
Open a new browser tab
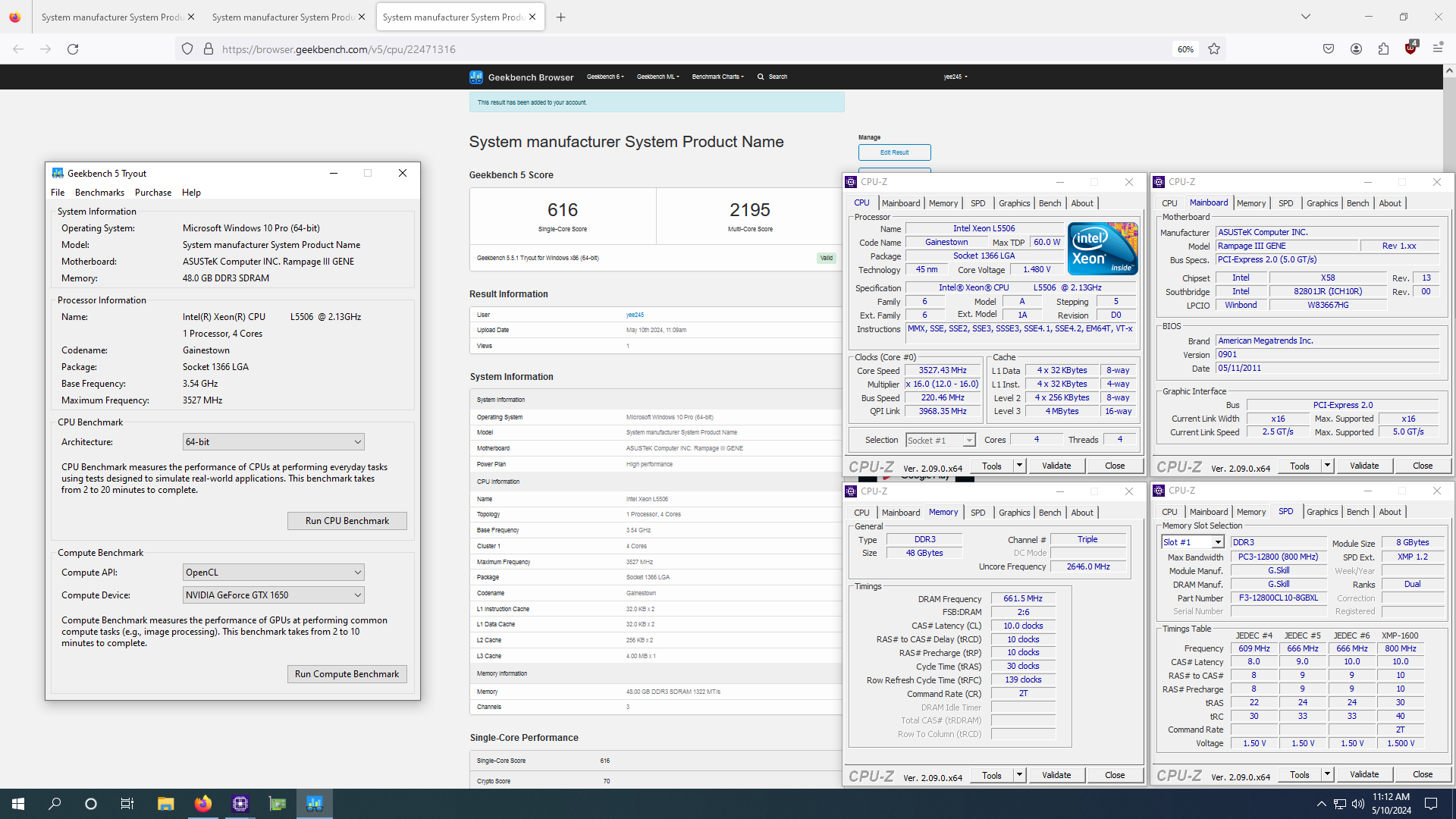(x=561, y=17)
